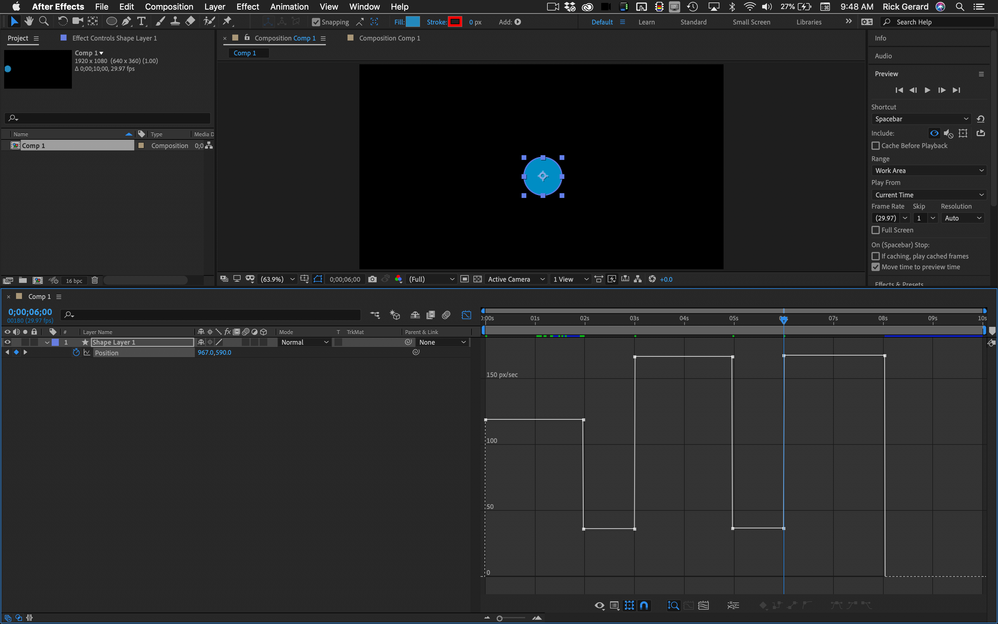Select the Ellipse shape tool
Screen dimensions: 998x624
tap(111, 21)
